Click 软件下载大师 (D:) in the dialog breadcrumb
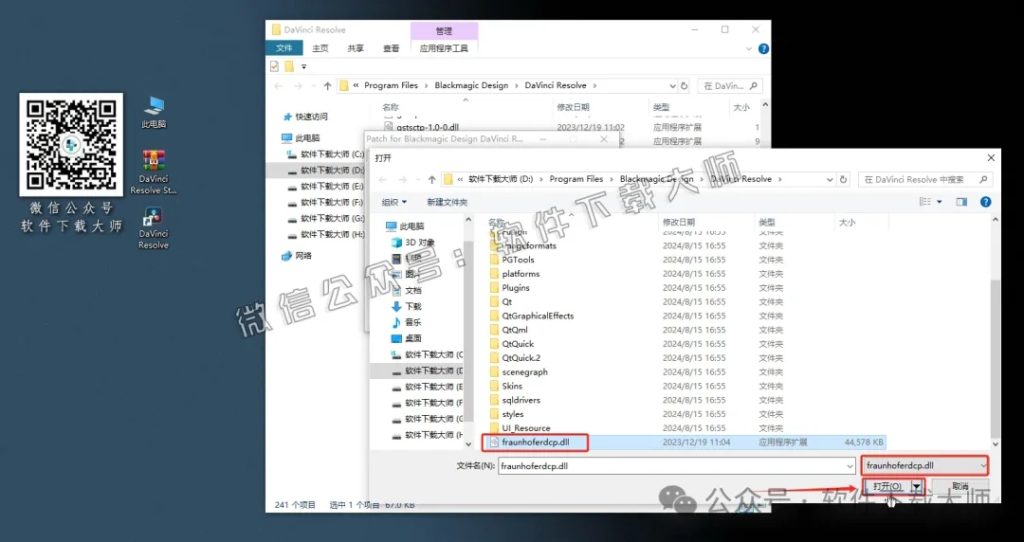 pos(500,179)
